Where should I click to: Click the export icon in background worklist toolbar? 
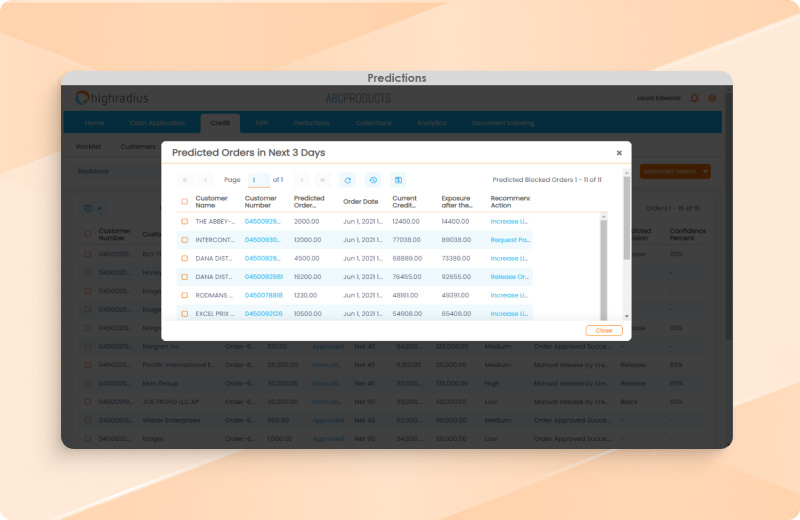pos(88,208)
